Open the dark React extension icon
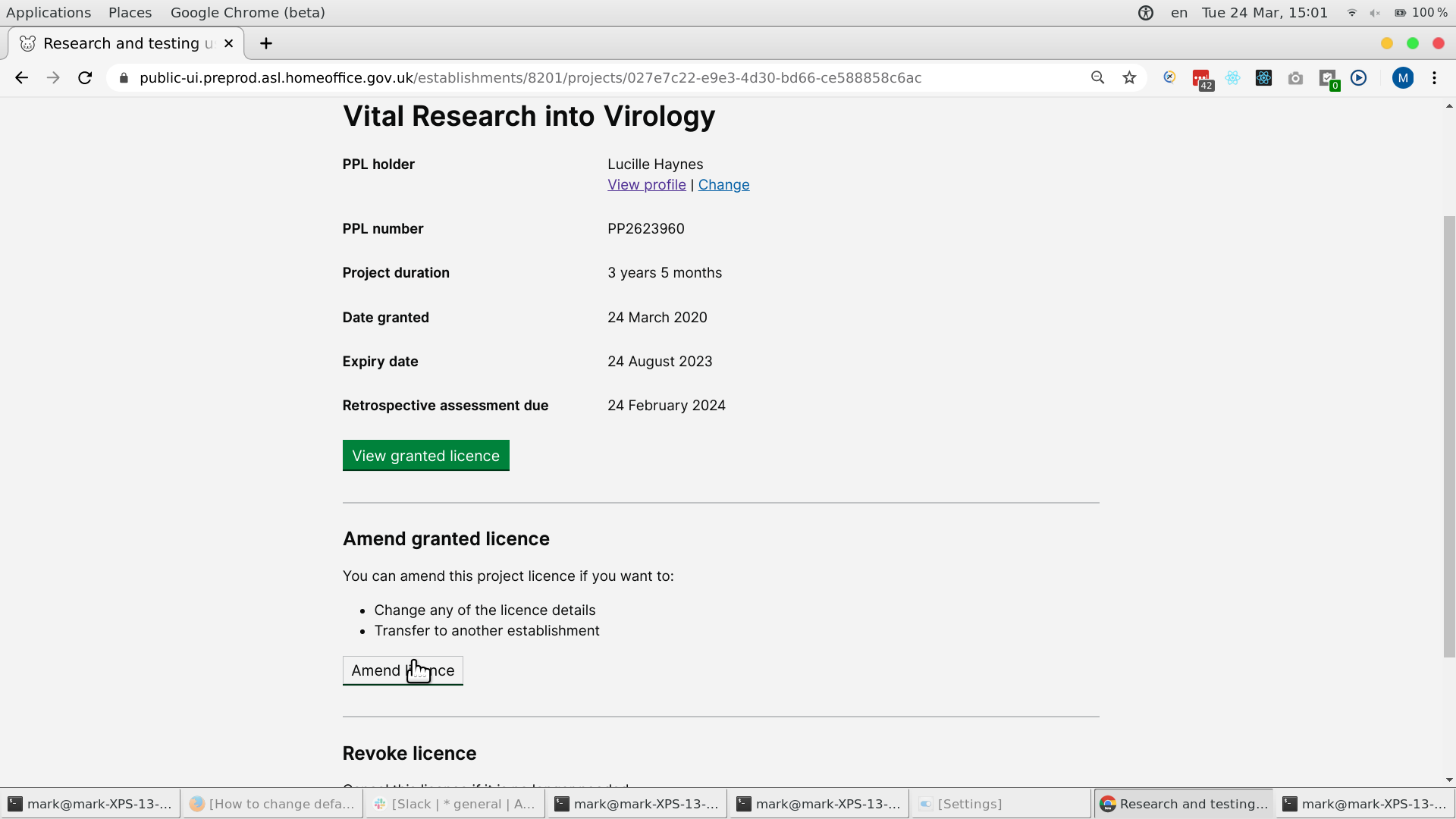 coord(1263,78)
